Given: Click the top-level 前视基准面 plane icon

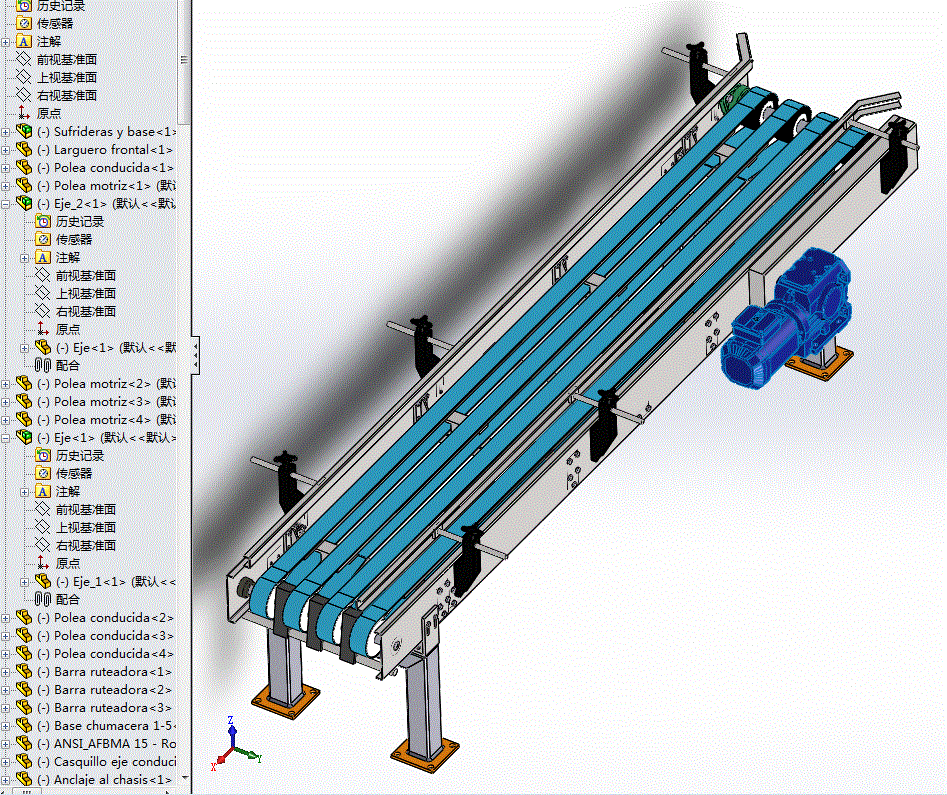Looking at the screenshot, I should [x=24, y=59].
